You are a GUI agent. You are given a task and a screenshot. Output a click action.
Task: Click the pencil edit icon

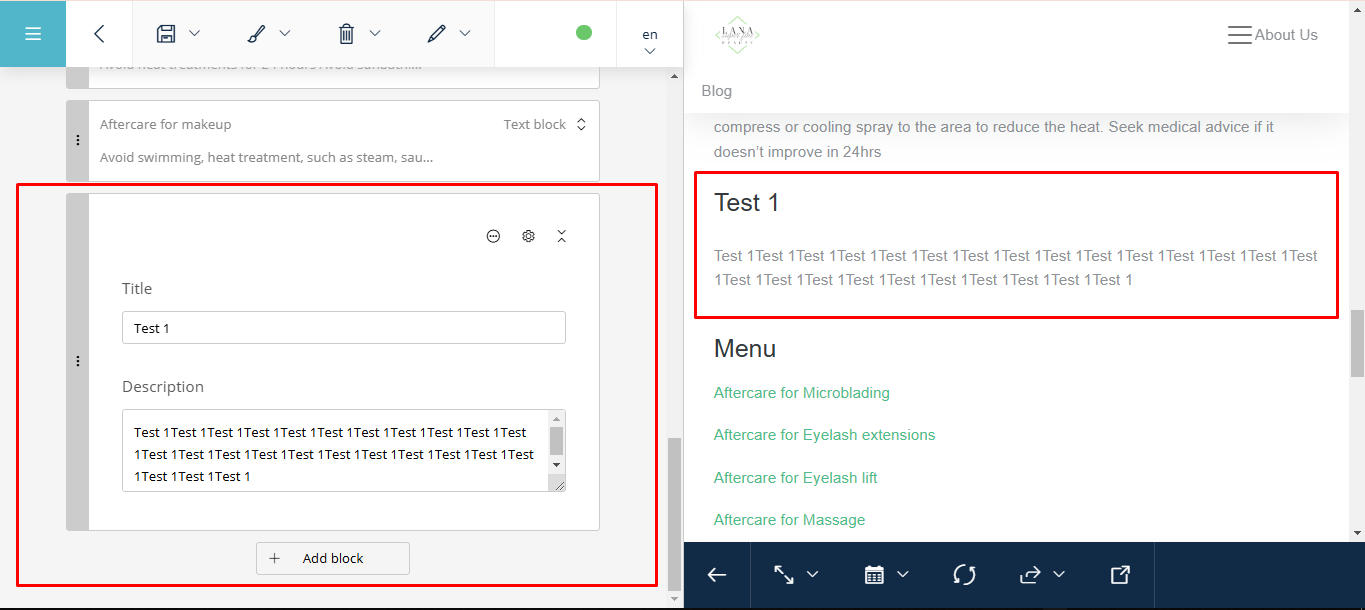(436, 34)
